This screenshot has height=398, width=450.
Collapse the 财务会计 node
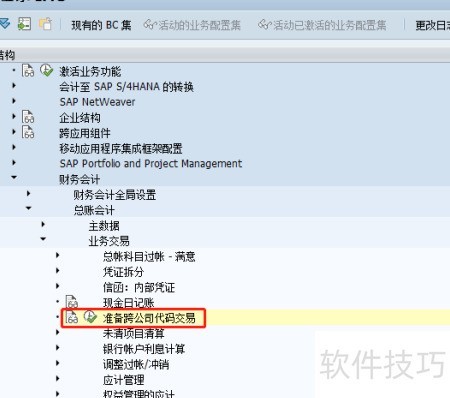14,177
